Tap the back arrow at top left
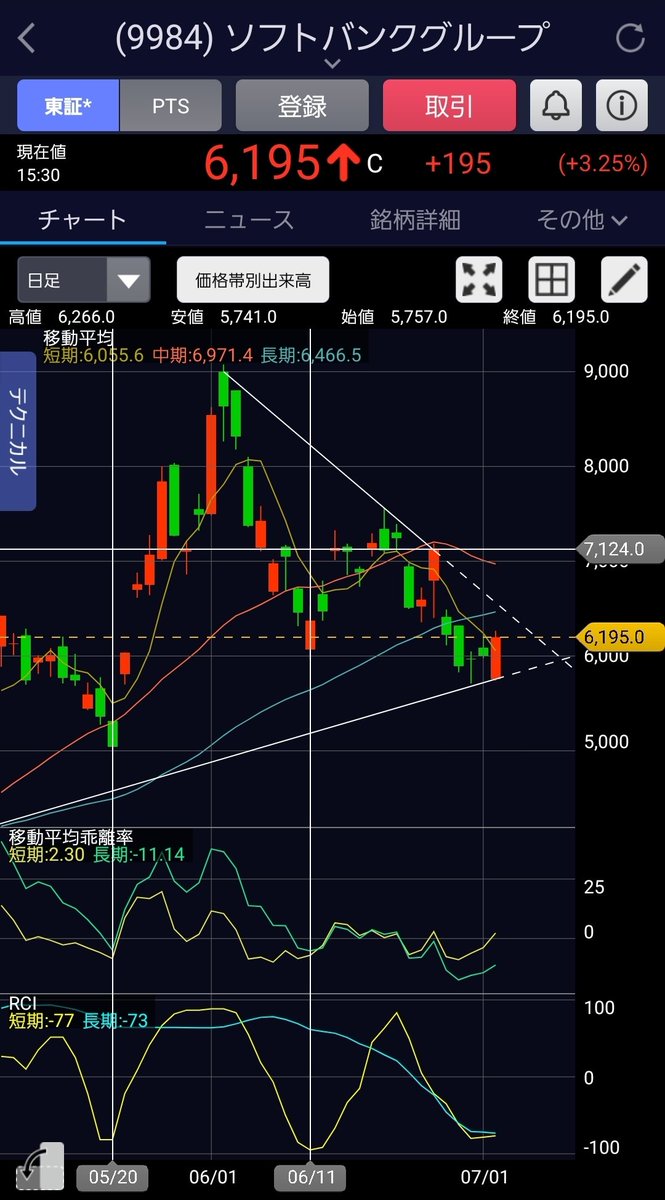This screenshot has height=1200, width=665. (x=27, y=38)
